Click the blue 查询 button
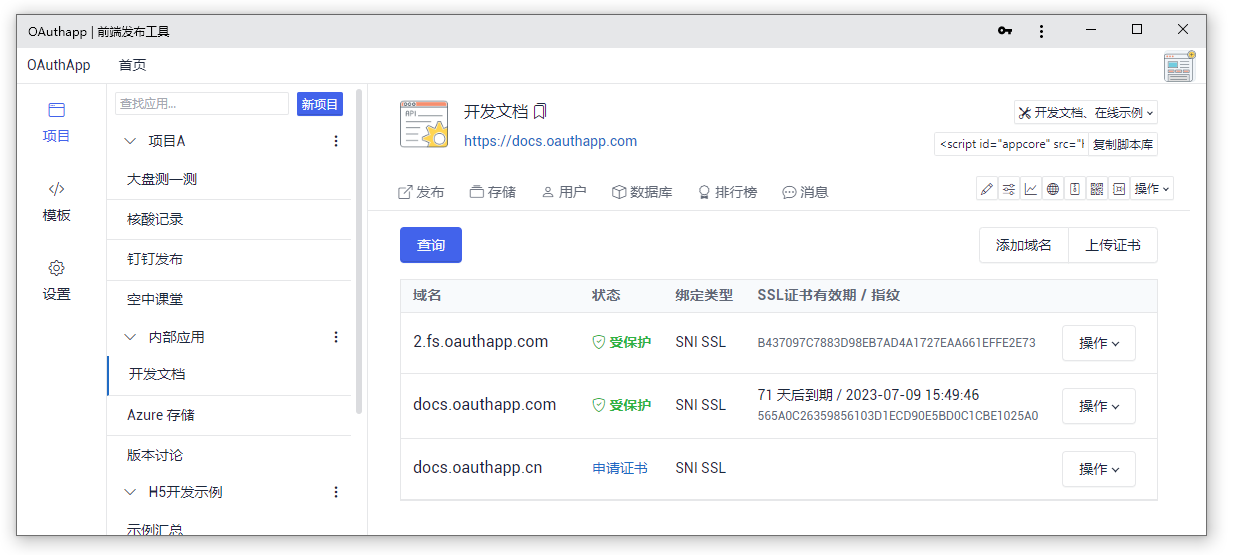Image resolution: width=1233 pixels, height=555 pixels. [431, 245]
